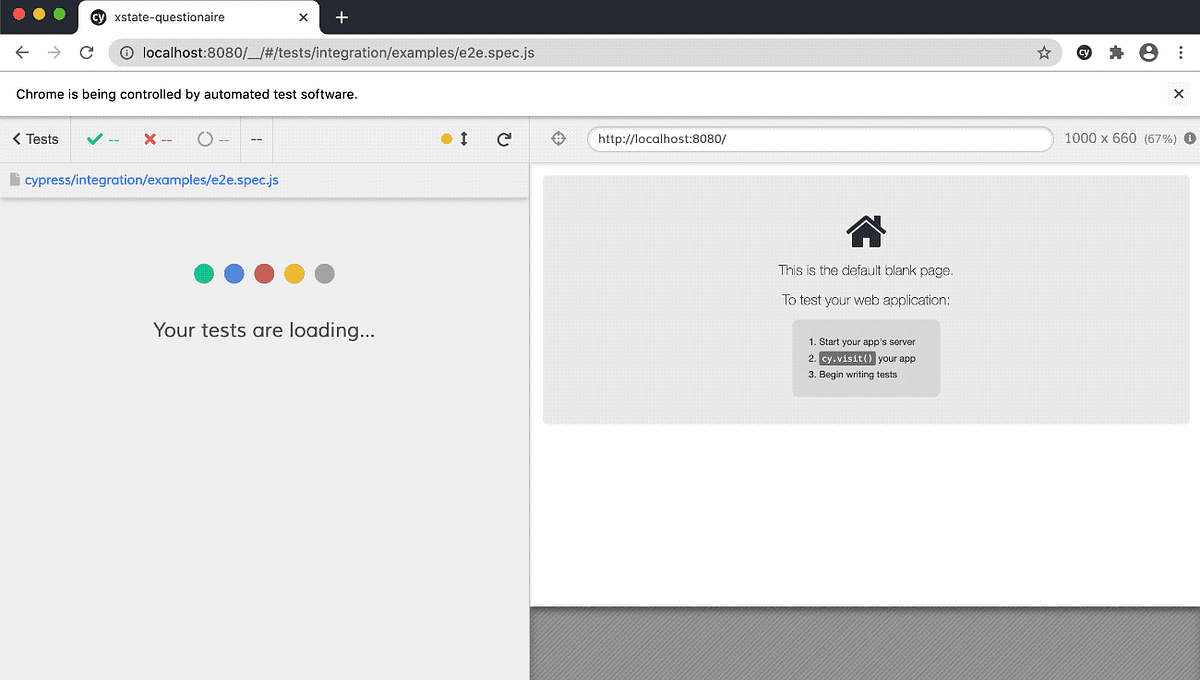This screenshot has width=1200, height=680.
Task: Open the Chrome profile menu
Action: 1148,52
